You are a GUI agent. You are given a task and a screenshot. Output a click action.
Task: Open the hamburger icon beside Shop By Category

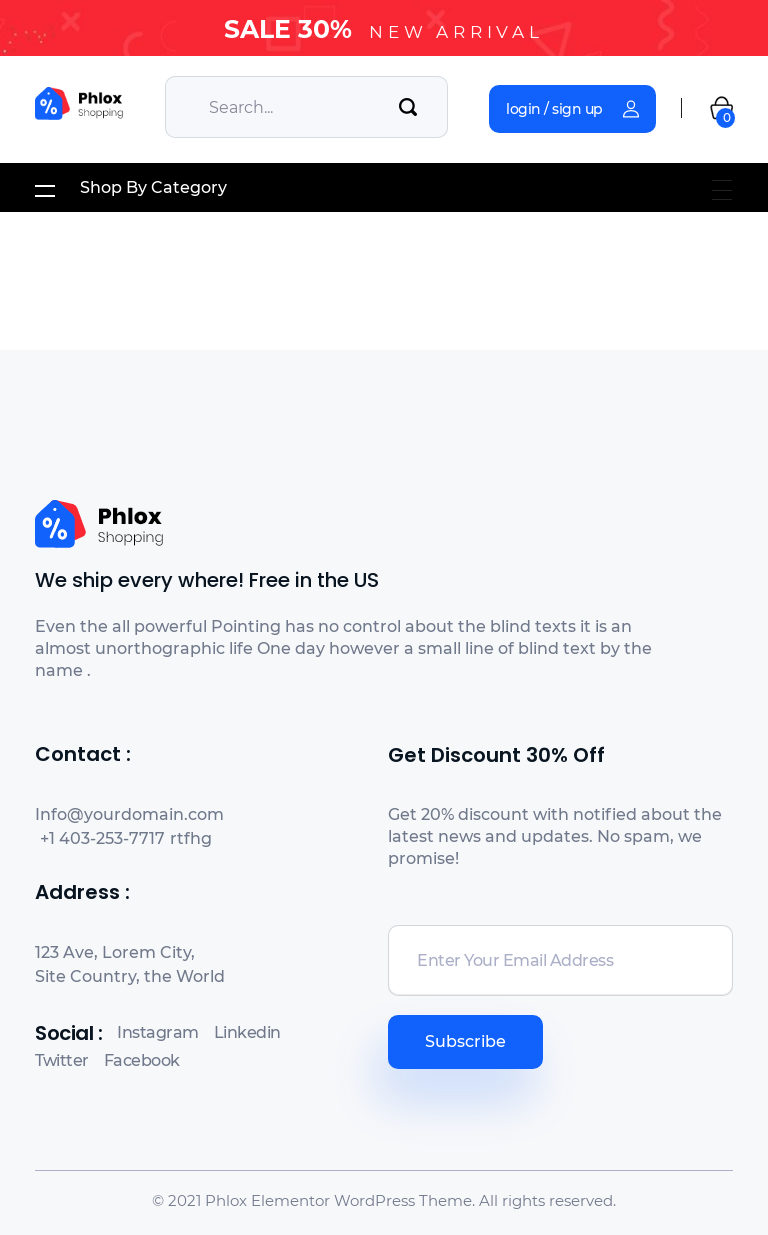pos(45,189)
